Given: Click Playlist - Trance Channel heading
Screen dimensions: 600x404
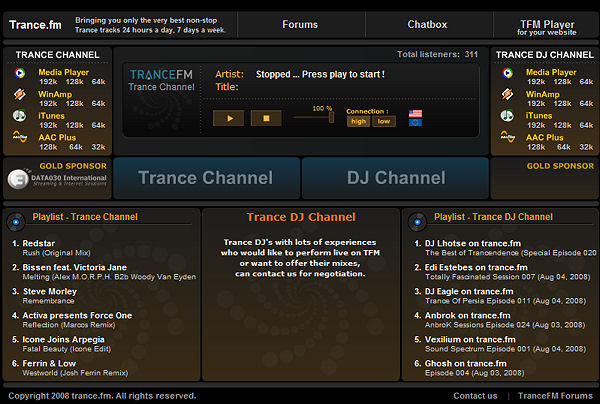Looking at the screenshot, I should tap(85, 217).
